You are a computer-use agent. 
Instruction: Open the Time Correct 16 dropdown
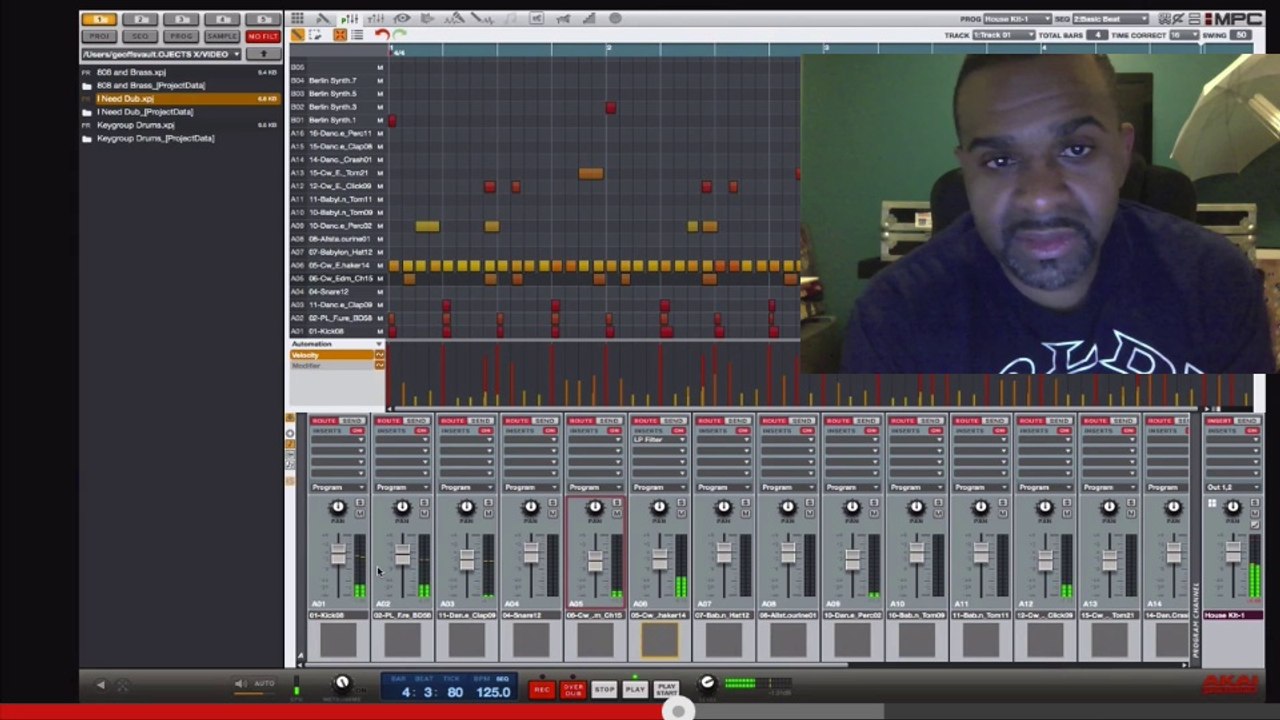1184,35
